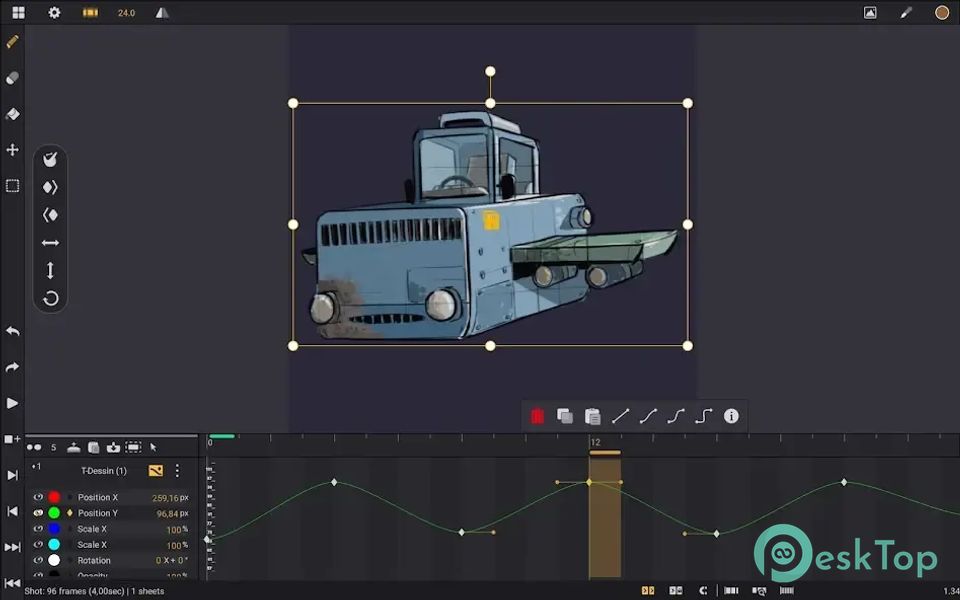Click the dashed frame icon in layer toolbar
This screenshot has height=600, width=960.
tap(133, 448)
